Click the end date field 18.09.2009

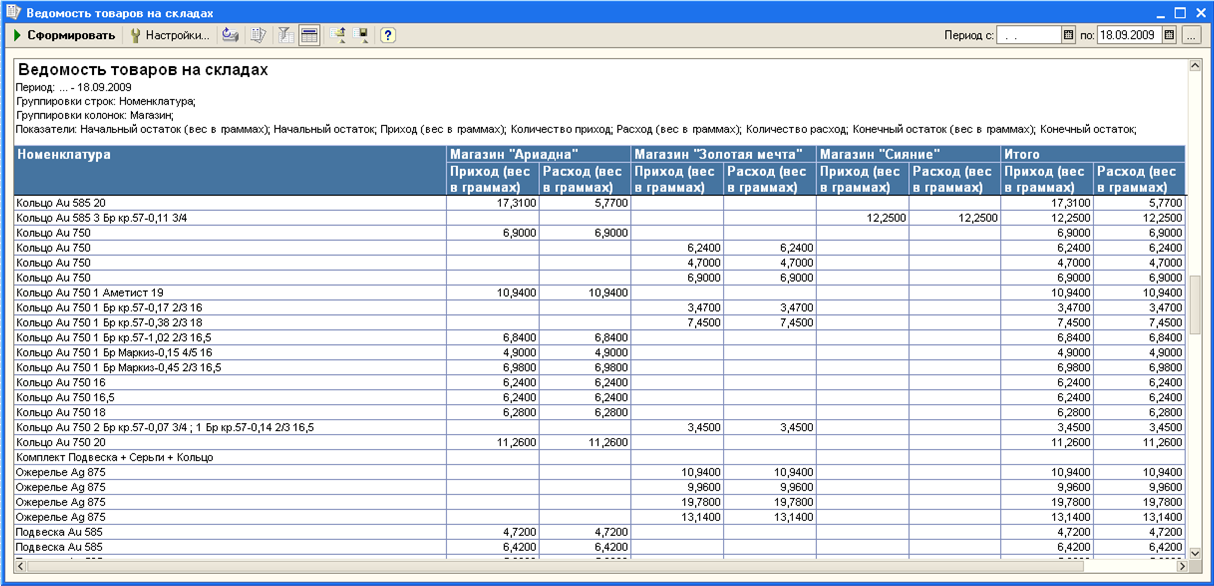click(1129, 35)
